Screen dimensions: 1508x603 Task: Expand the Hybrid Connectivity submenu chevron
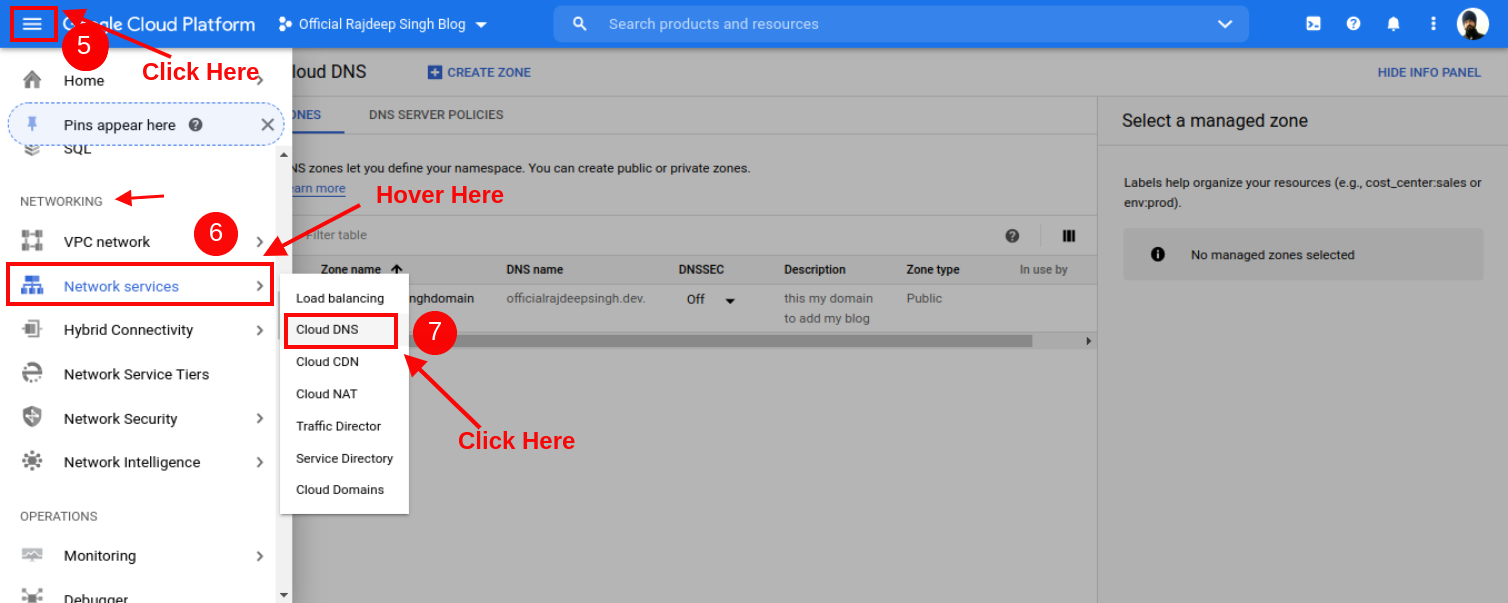click(x=259, y=329)
